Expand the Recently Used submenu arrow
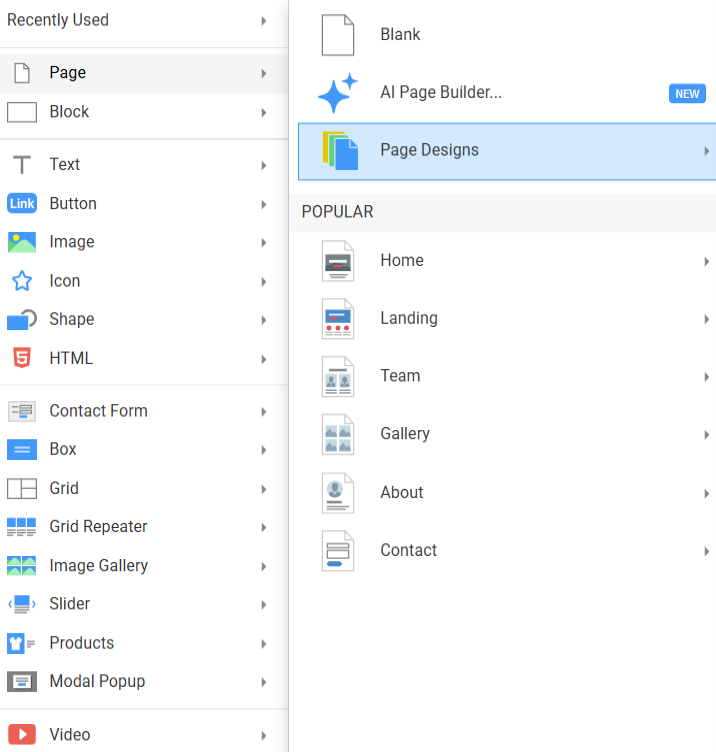 [264, 20]
